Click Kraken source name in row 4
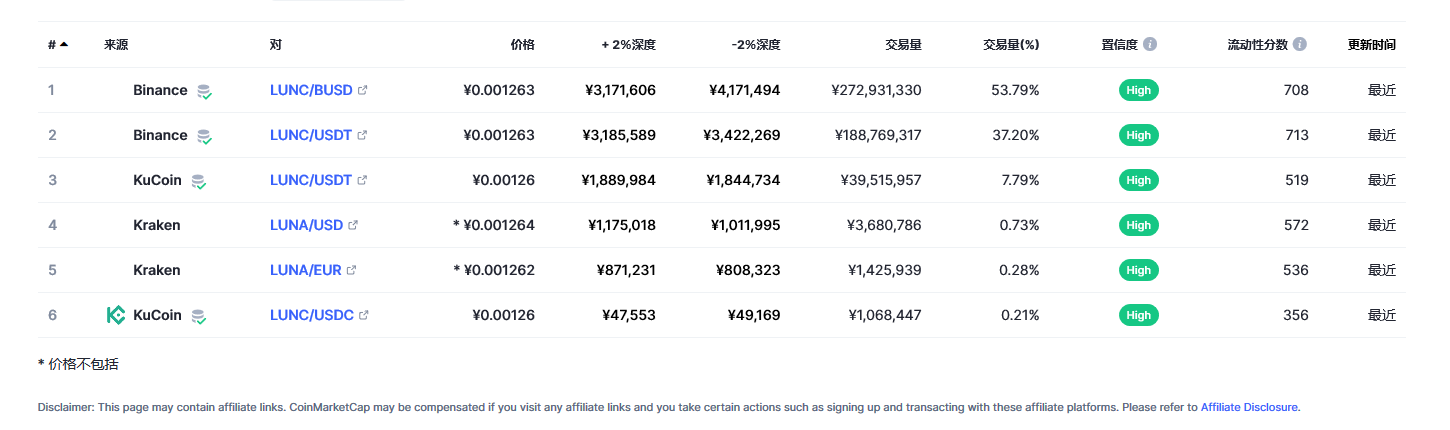The height and width of the screenshot is (430, 1450). click(157, 225)
